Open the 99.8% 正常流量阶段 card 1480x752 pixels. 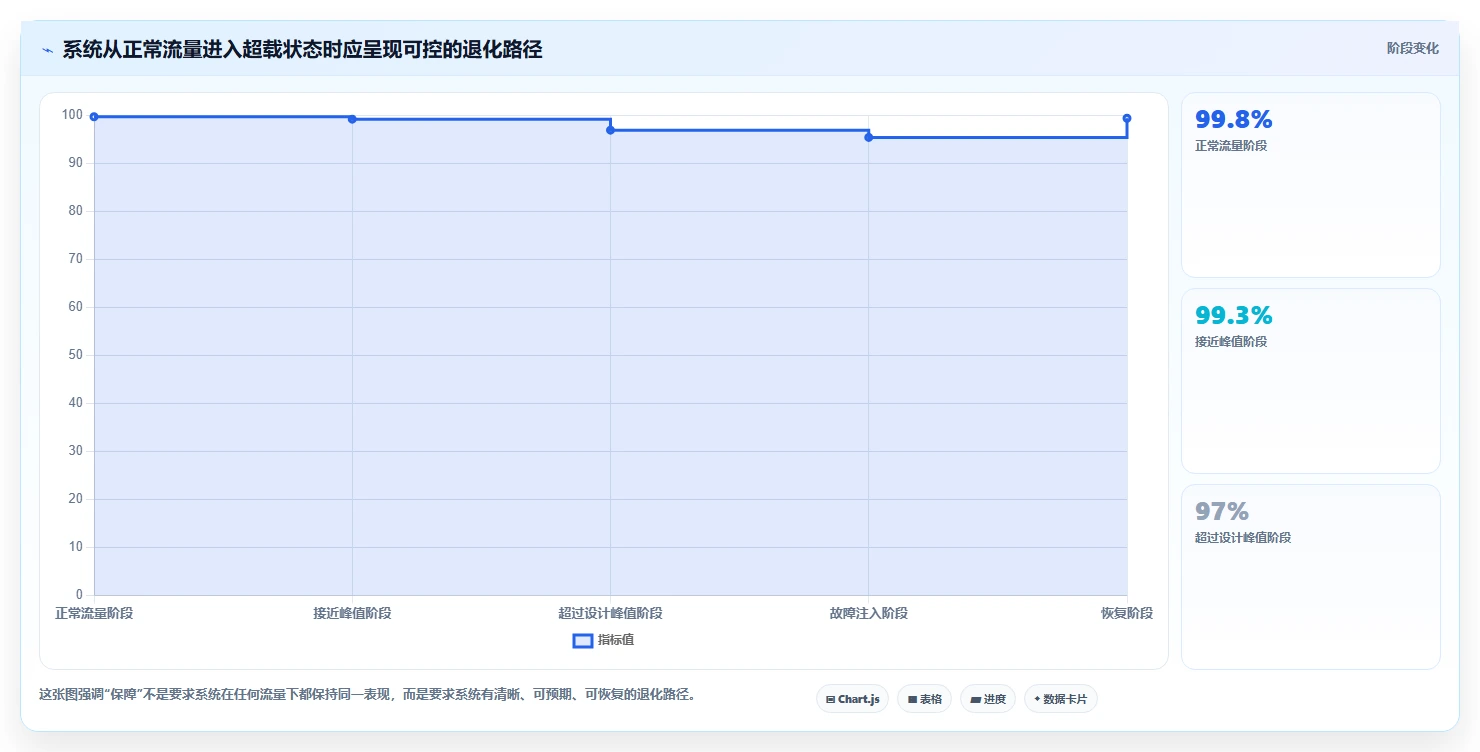(x=1311, y=185)
